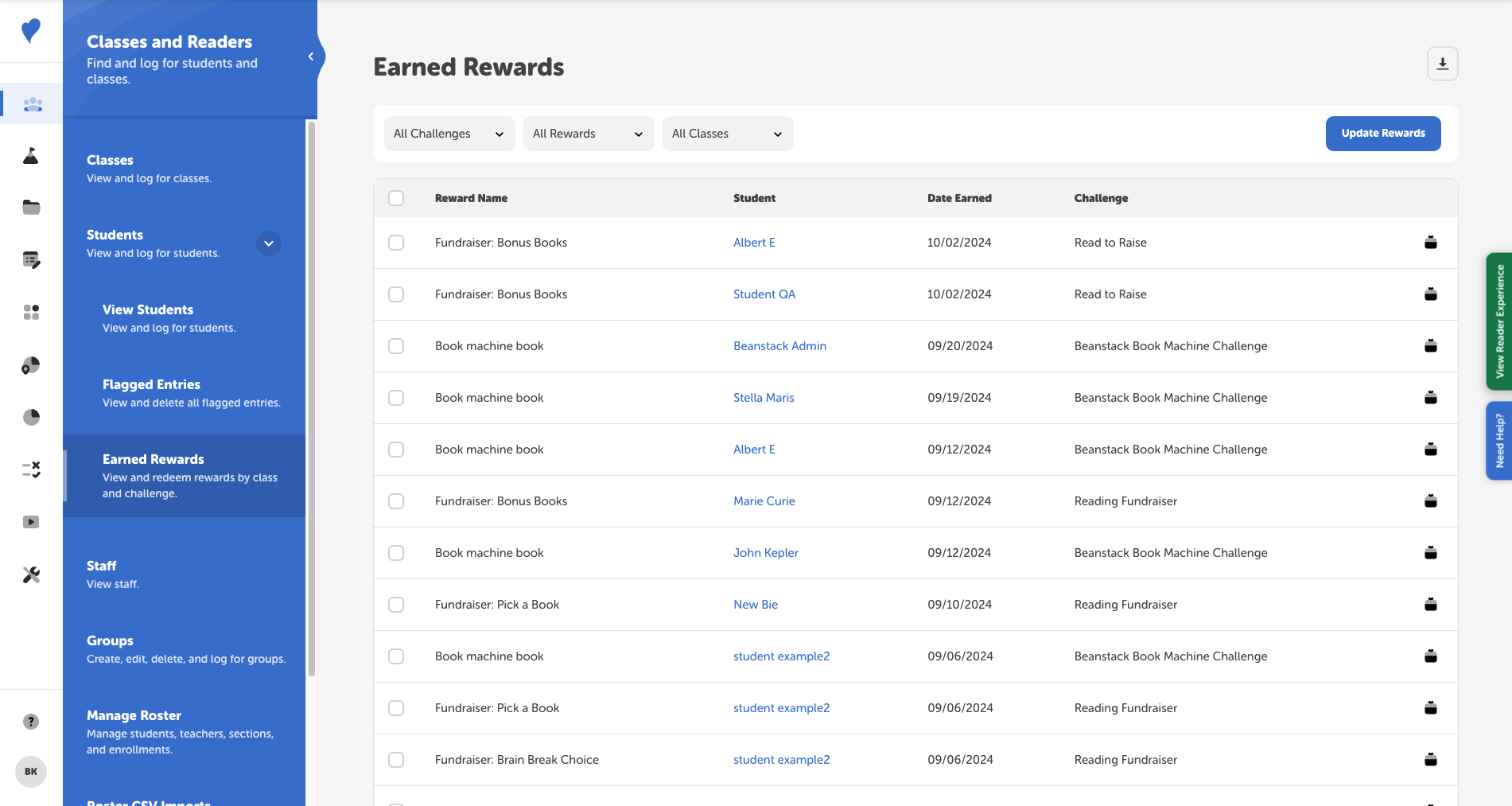Select the apps grid icon in sidebar
Viewport: 1512px width, 806px height.
31,312
